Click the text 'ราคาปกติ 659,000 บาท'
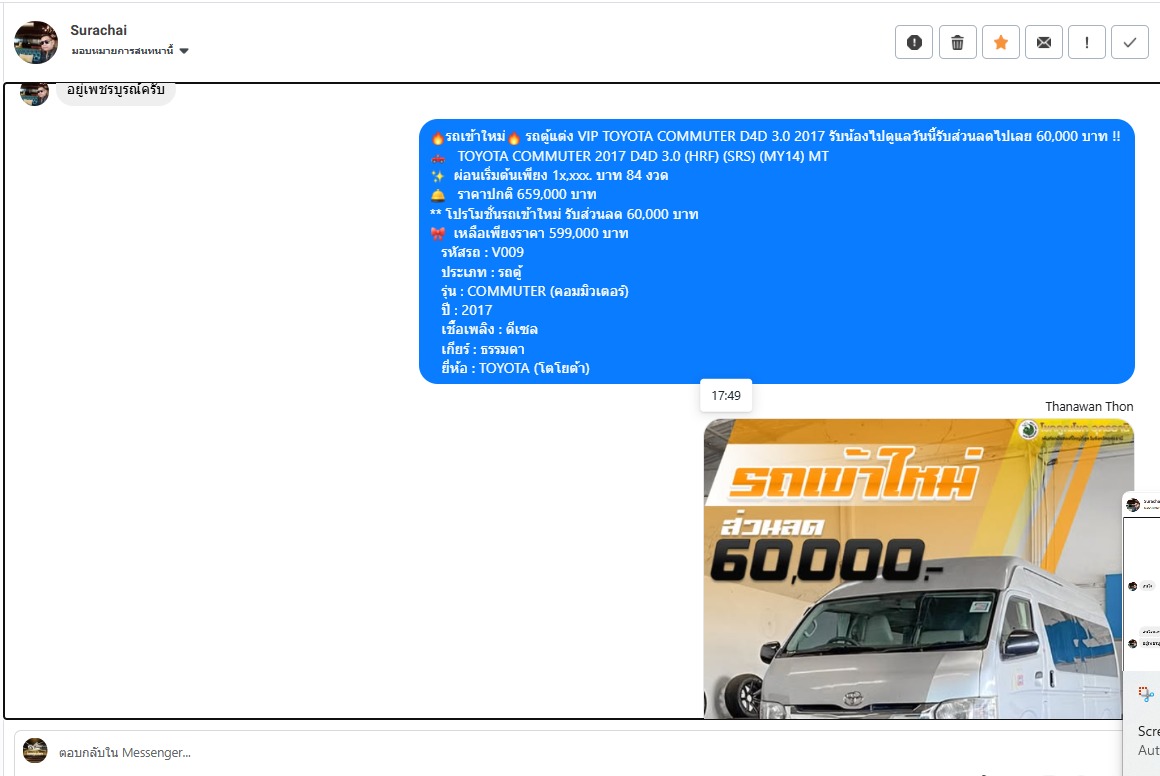Image resolution: width=1160 pixels, height=776 pixels. click(527, 195)
